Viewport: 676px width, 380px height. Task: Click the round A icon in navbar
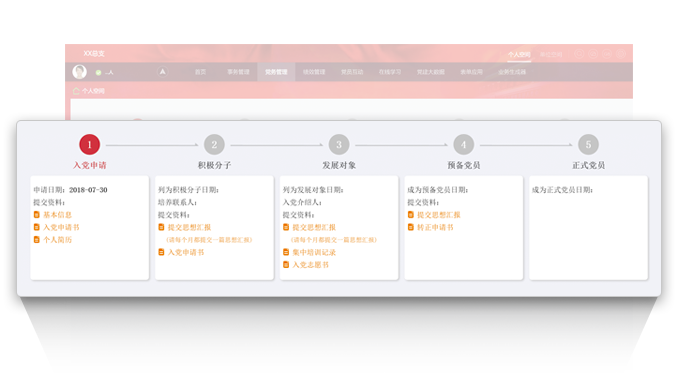[x=163, y=72]
